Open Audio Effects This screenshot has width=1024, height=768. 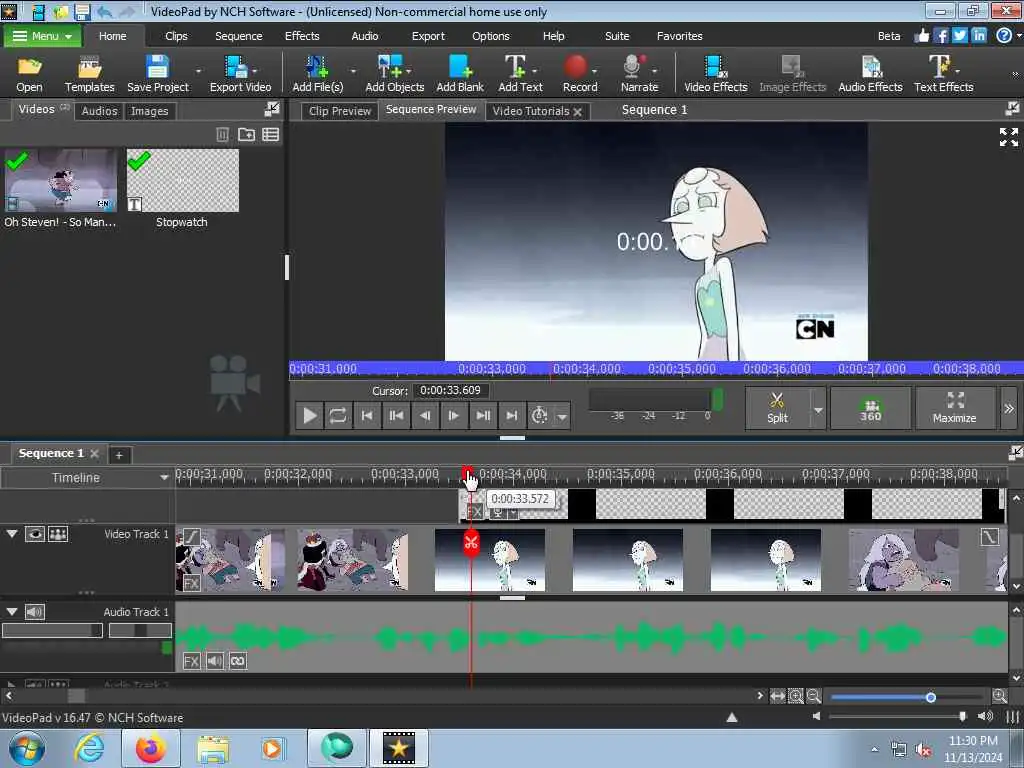tap(870, 73)
